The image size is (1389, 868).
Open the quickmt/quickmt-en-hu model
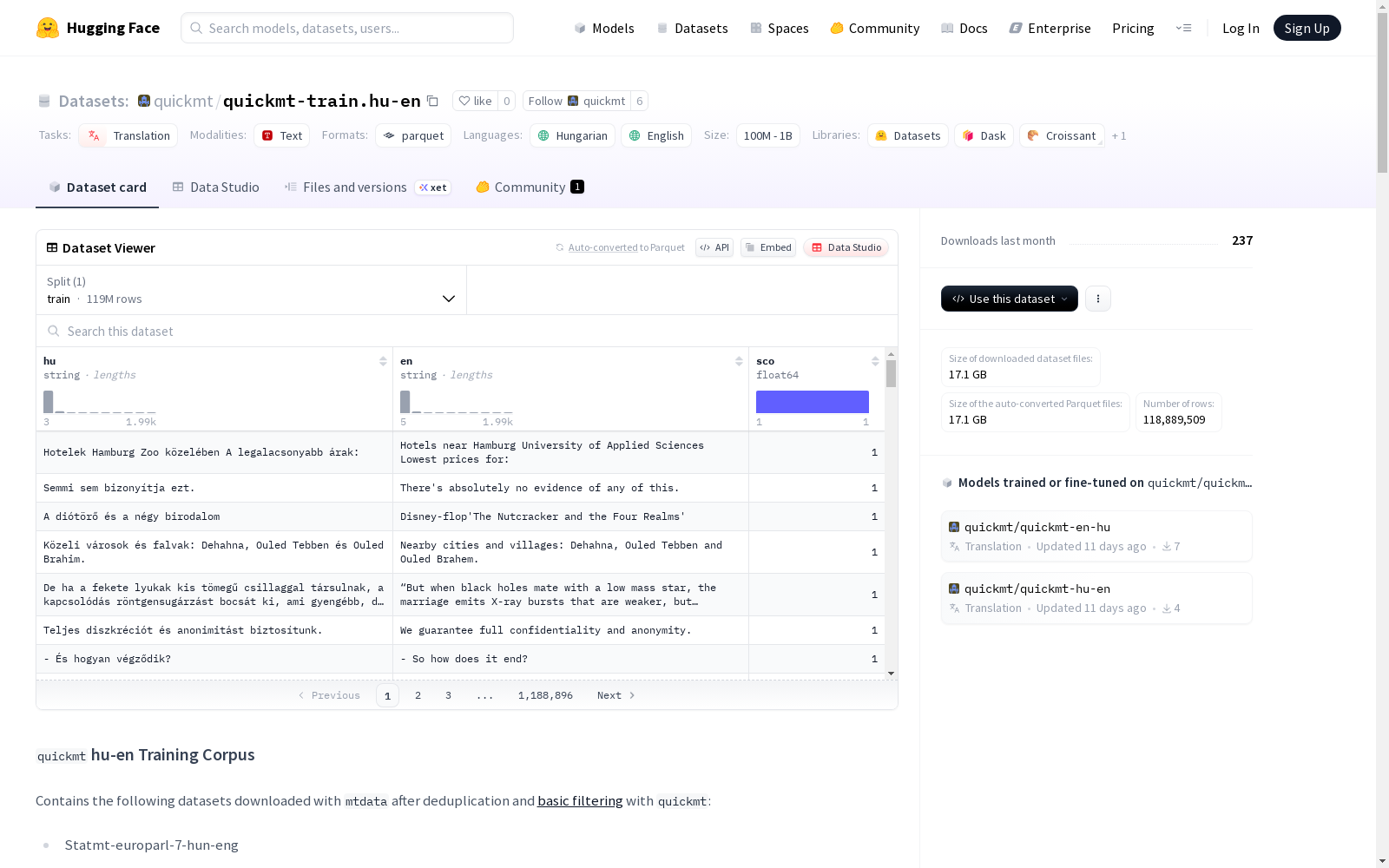coord(1096,536)
